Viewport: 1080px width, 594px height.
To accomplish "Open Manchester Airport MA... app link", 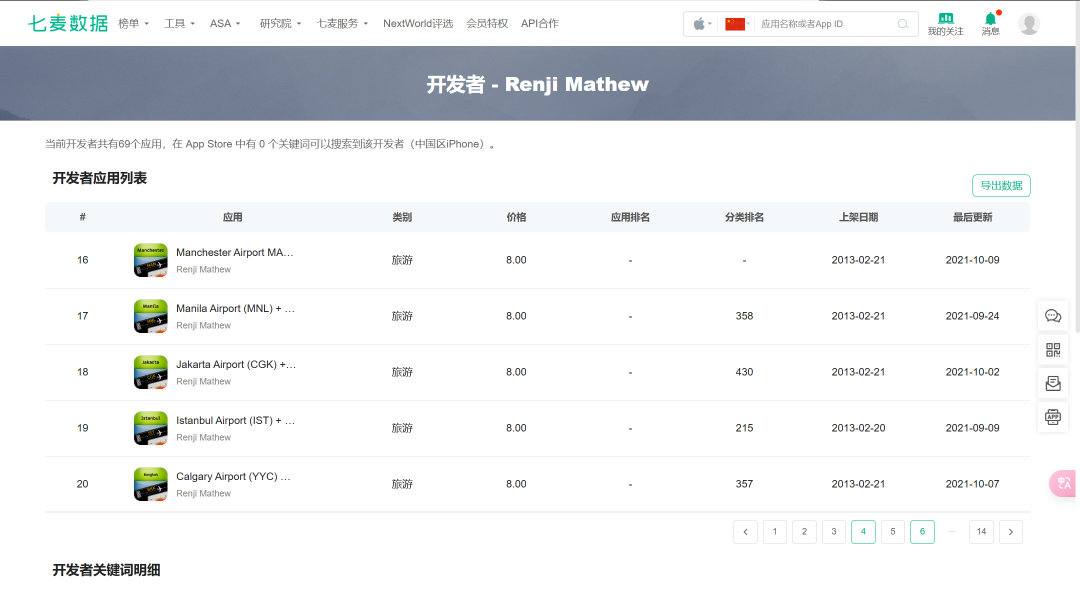I will pyautogui.click(x=235, y=252).
